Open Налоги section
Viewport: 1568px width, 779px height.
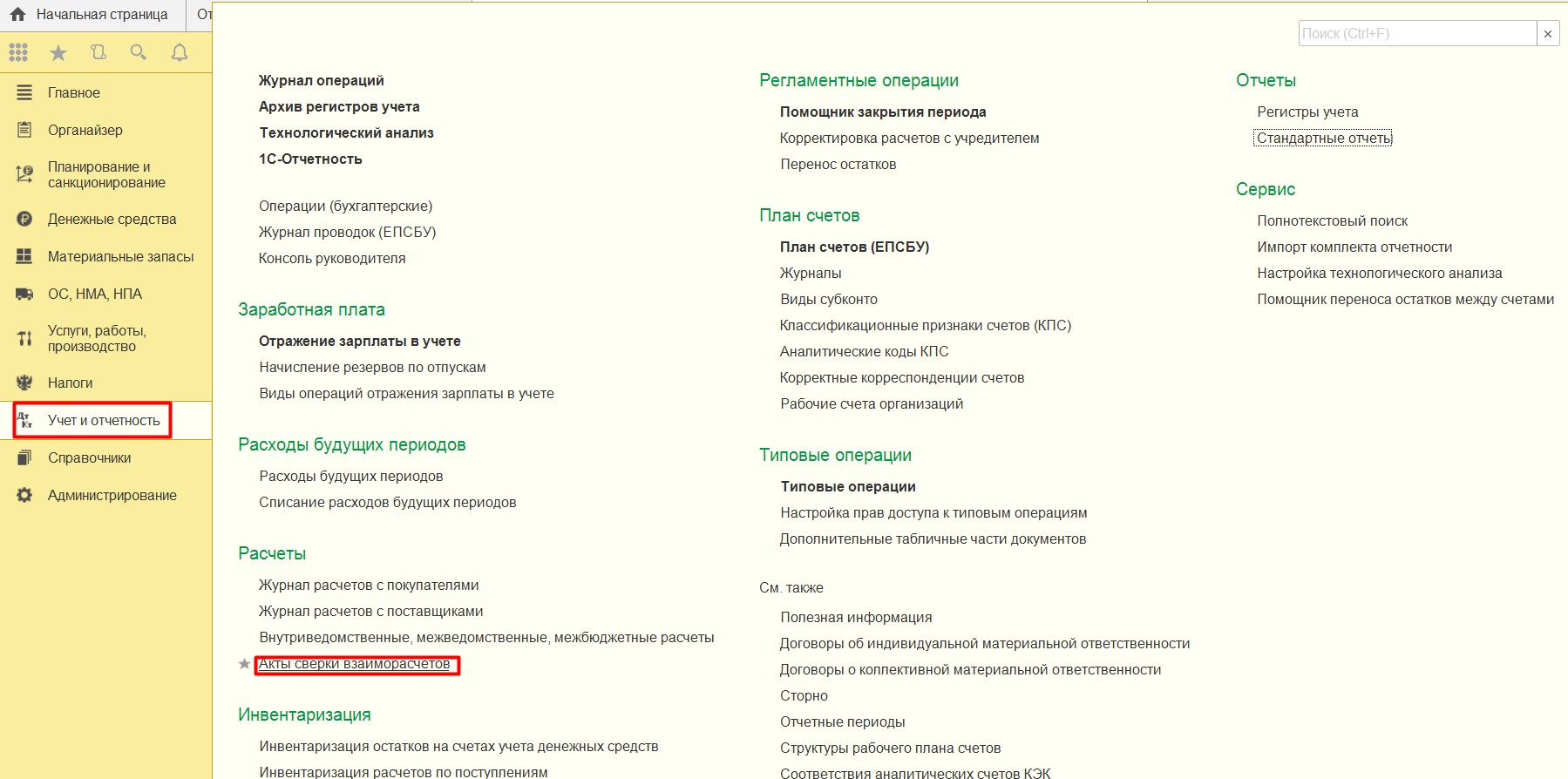coord(70,383)
